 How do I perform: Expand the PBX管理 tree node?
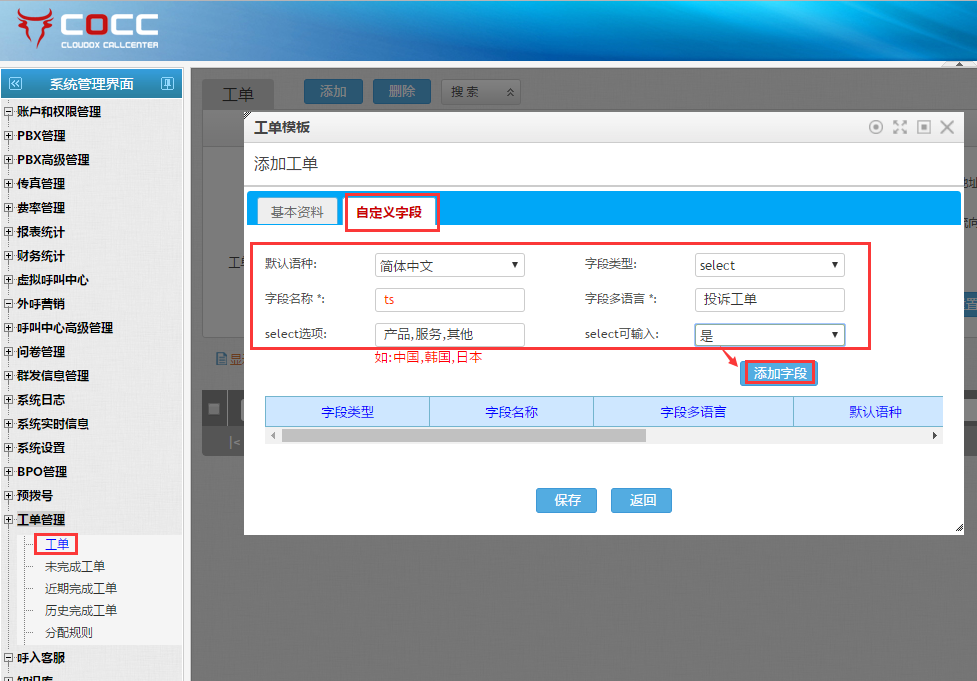[9, 136]
